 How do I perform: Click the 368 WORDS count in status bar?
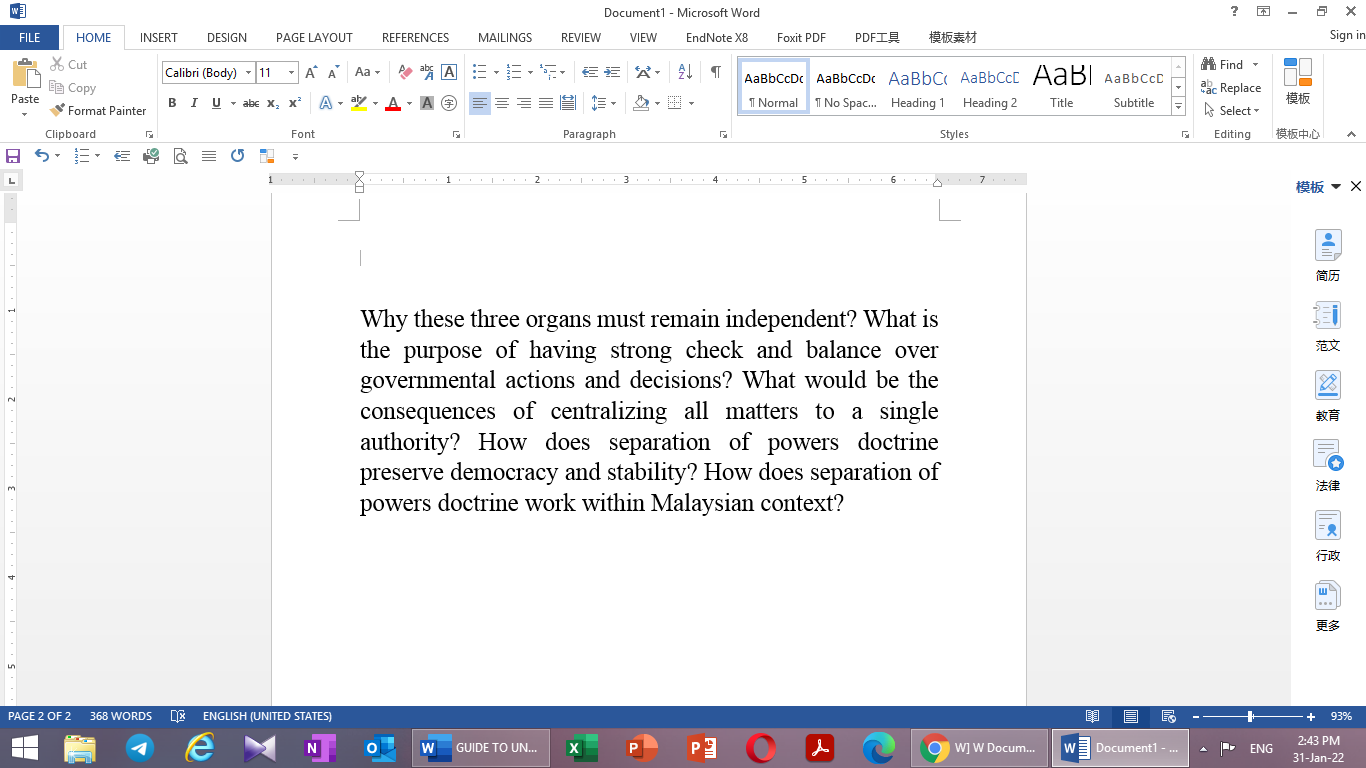[121, 716]
